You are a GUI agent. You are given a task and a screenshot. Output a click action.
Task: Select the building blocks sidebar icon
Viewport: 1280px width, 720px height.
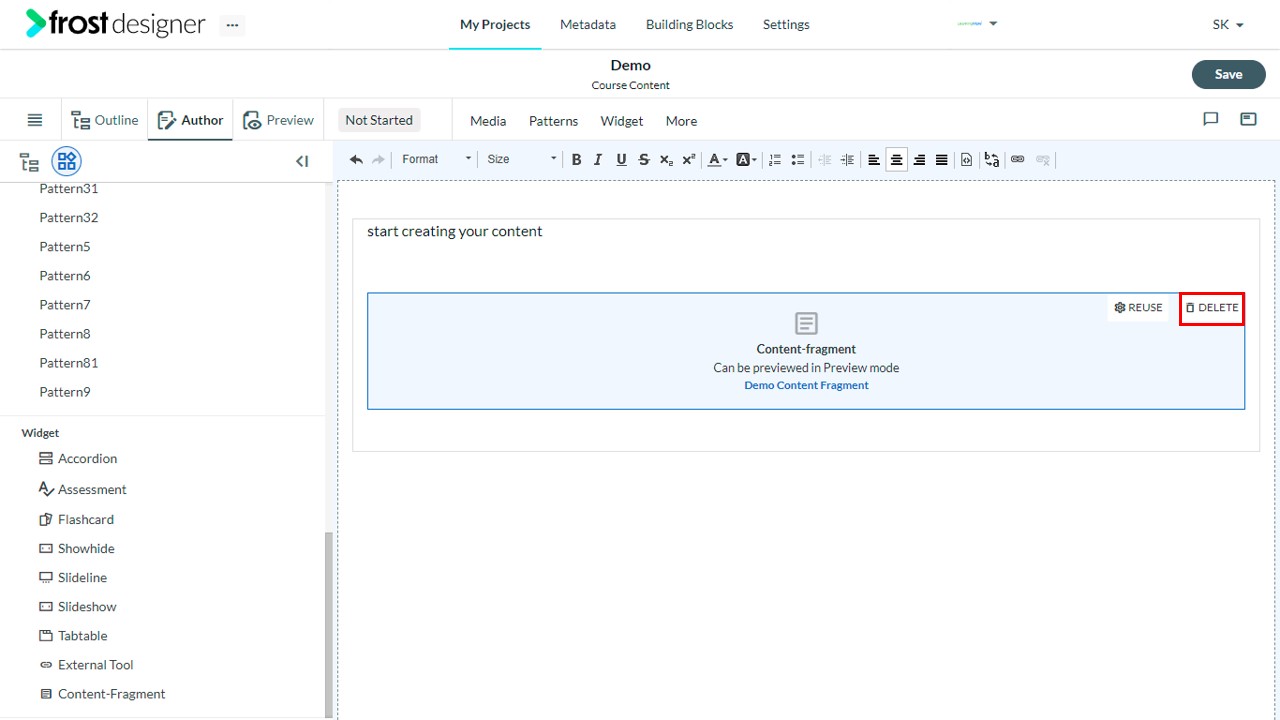point(66,161)
